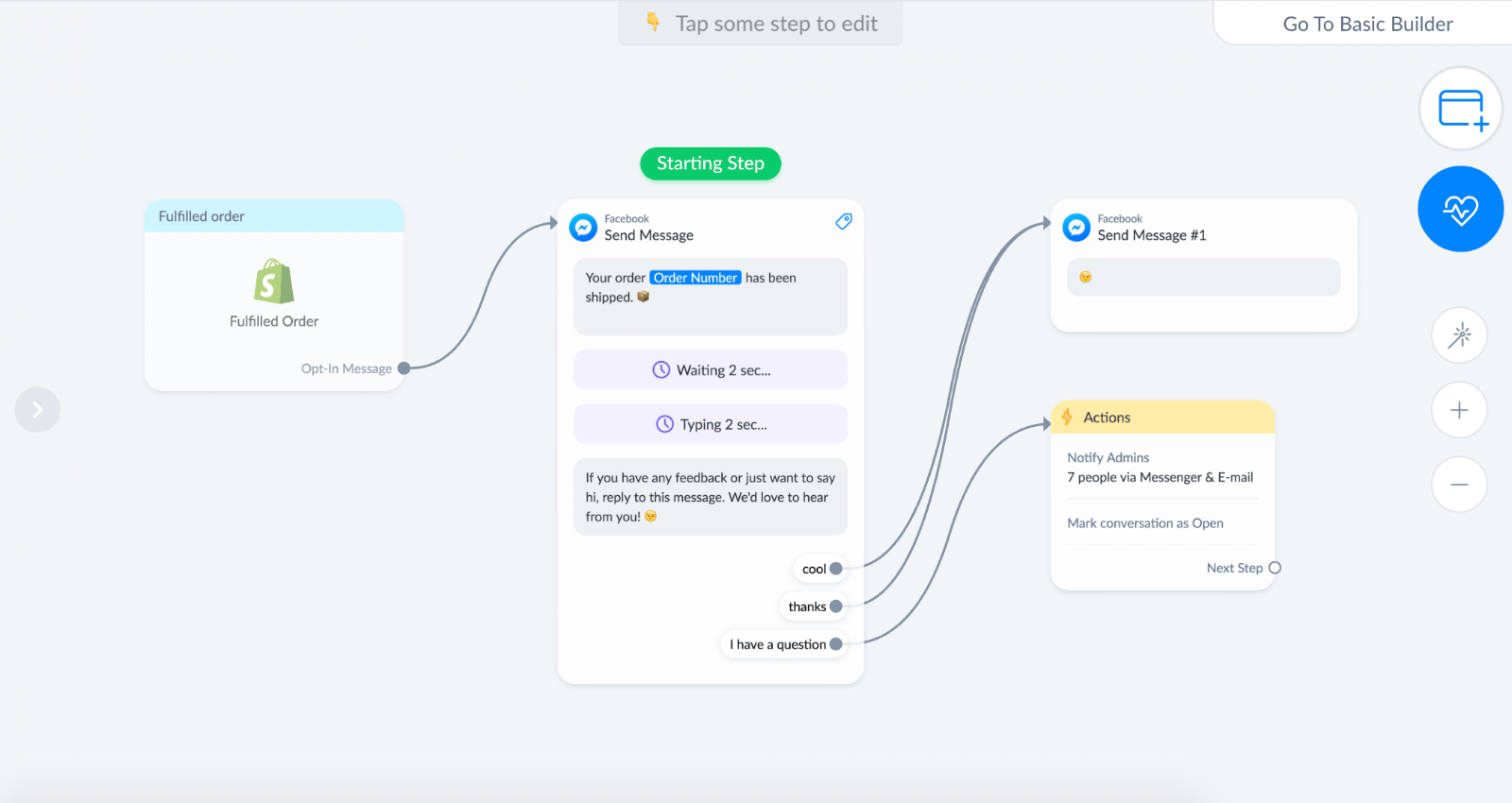Click the Opt-In Message label
Screen dimensions: 1512x803
(346, 368)
